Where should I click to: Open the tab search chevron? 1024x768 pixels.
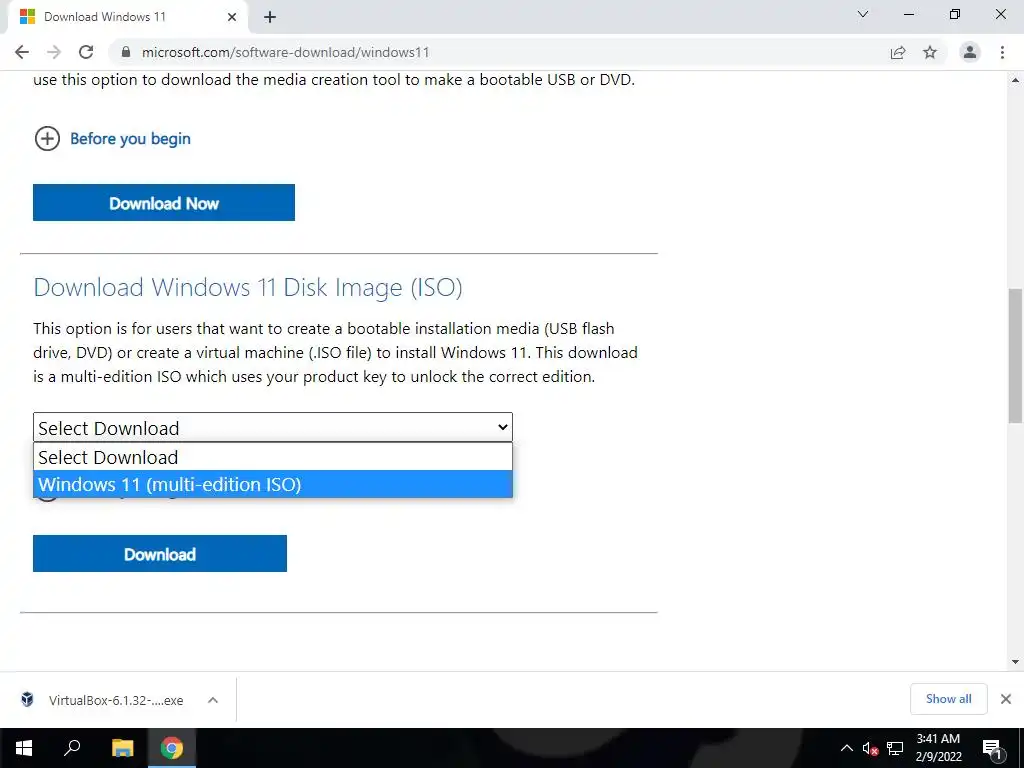pos(863,14)
